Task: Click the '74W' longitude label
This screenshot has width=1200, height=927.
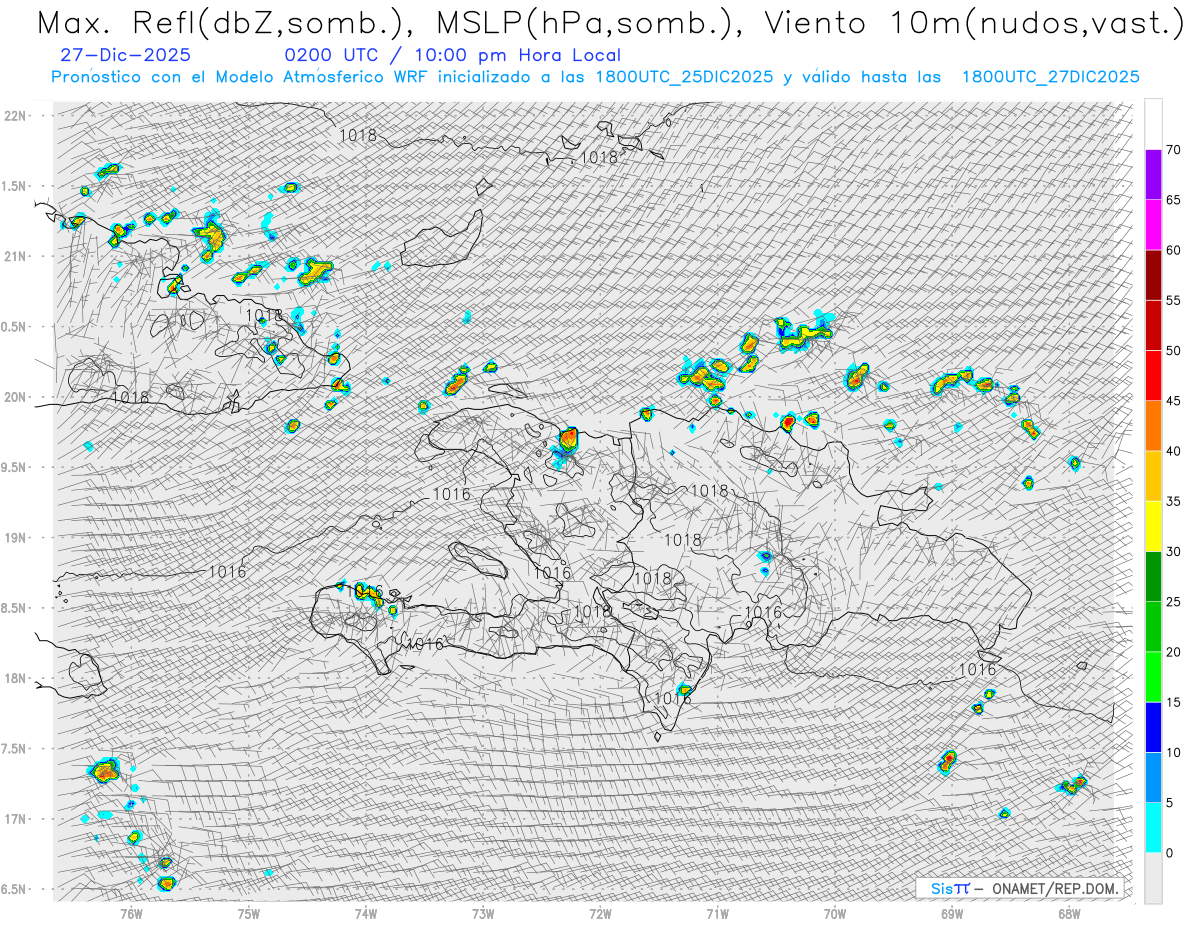Action: tap(366, 913)
